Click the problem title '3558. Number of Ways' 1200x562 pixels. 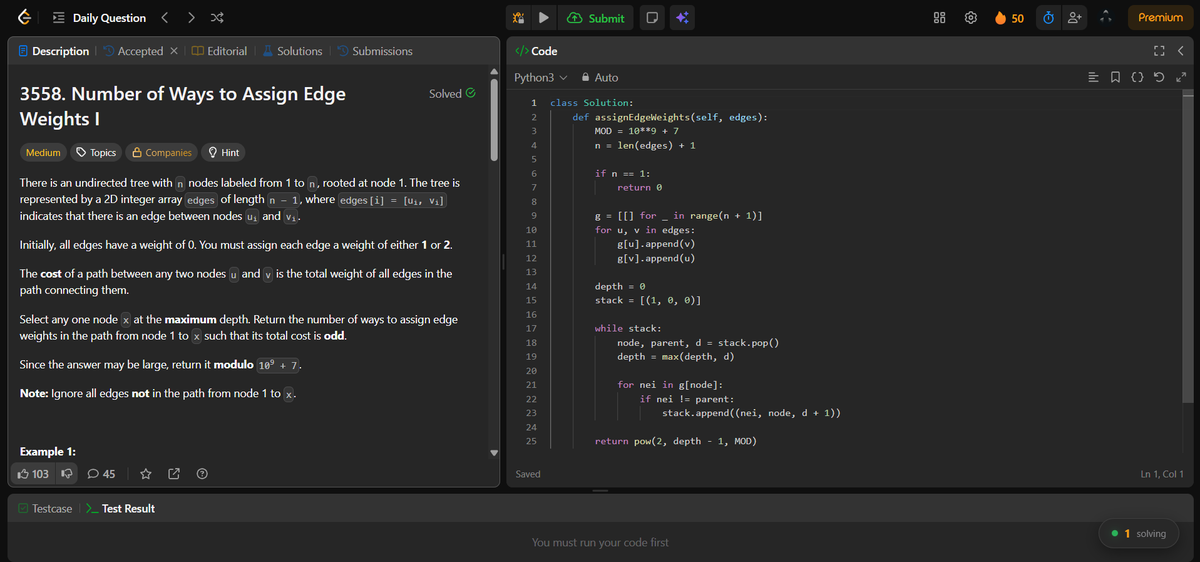tap(183, 105)
